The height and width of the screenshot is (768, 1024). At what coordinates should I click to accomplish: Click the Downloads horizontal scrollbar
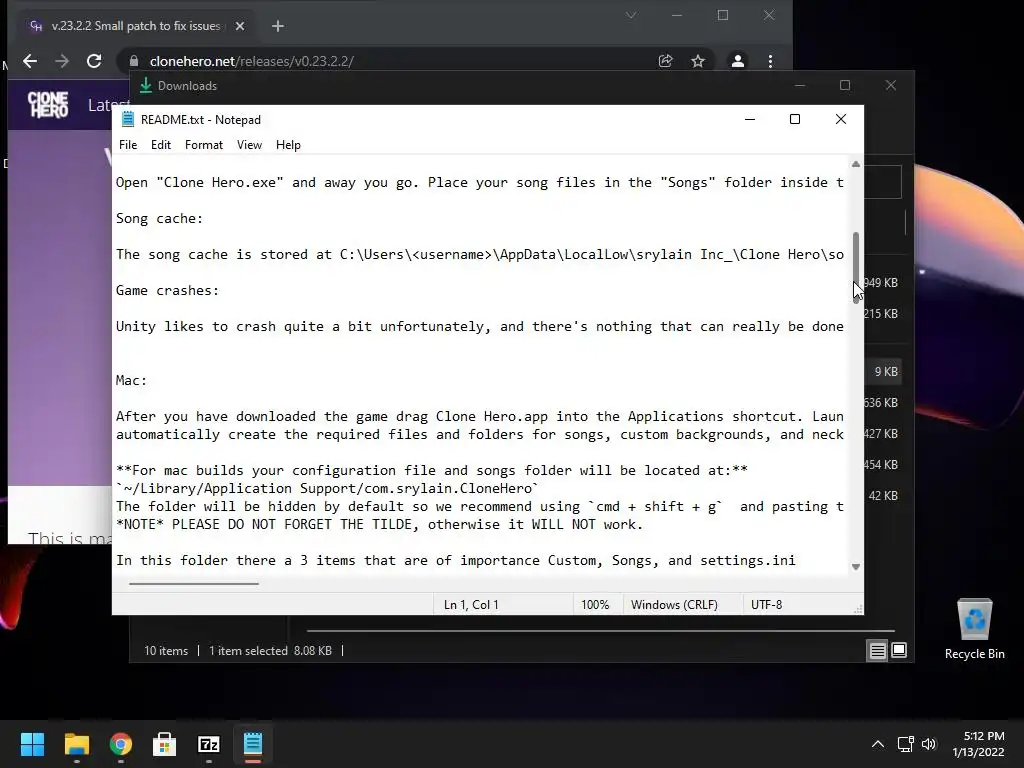point(600,631)
